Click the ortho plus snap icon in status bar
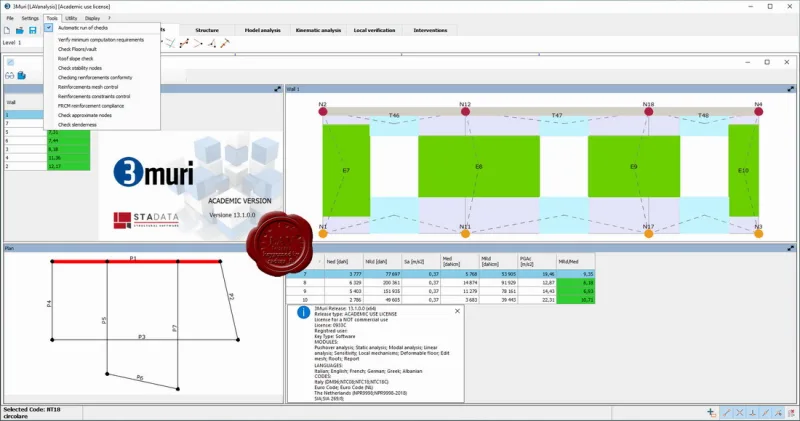This screenshot has height=421, width=800. [712, 412]
